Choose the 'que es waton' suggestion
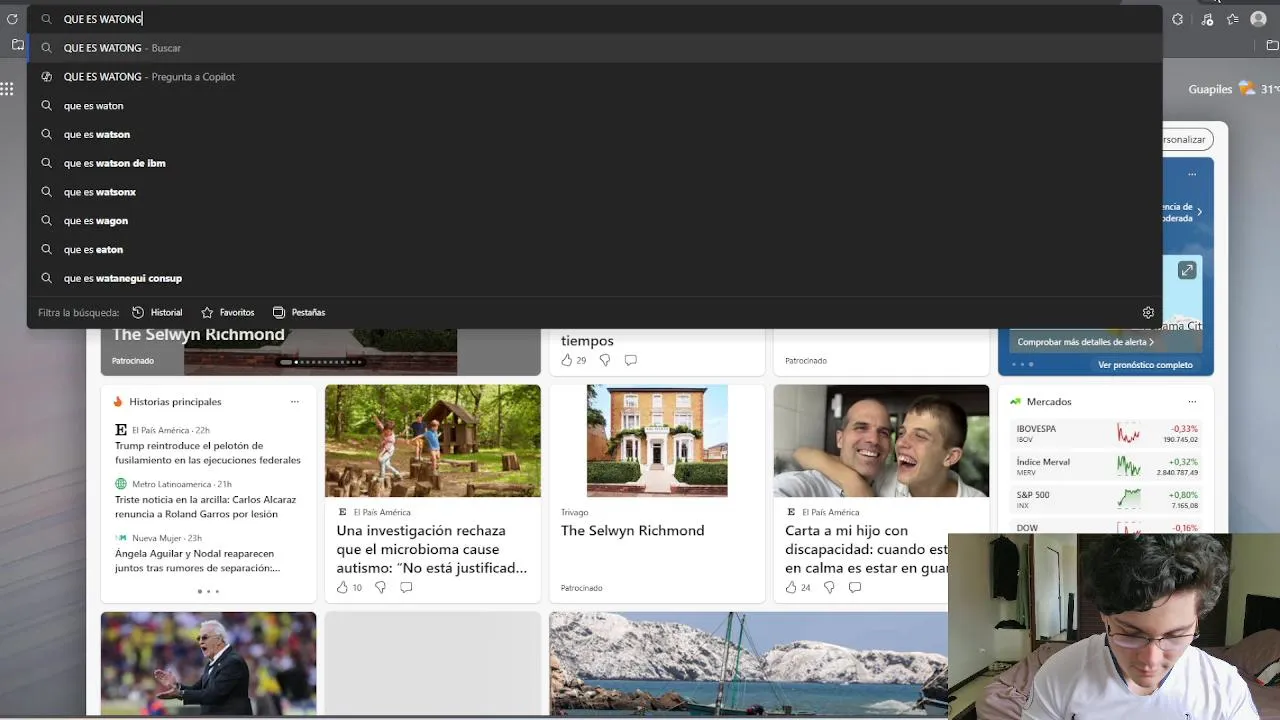 tap(595, 106)
